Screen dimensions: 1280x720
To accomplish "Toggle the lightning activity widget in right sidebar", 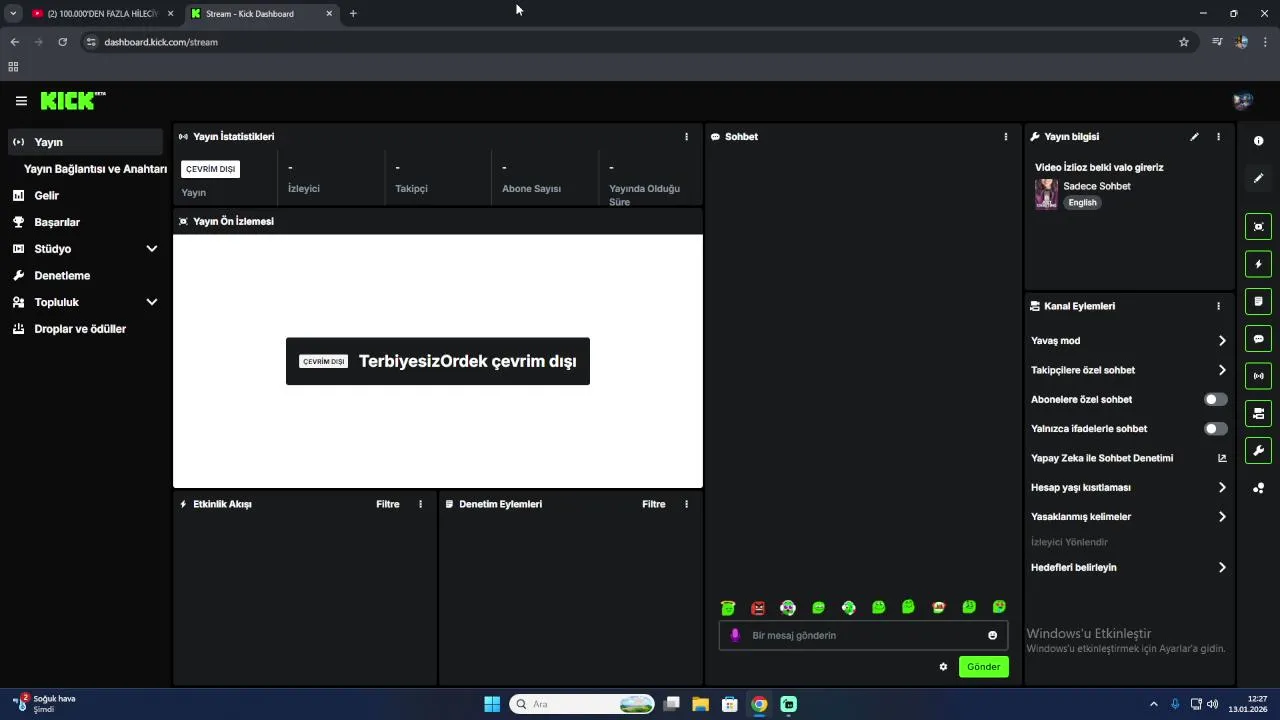I will tap(1258, 264).
